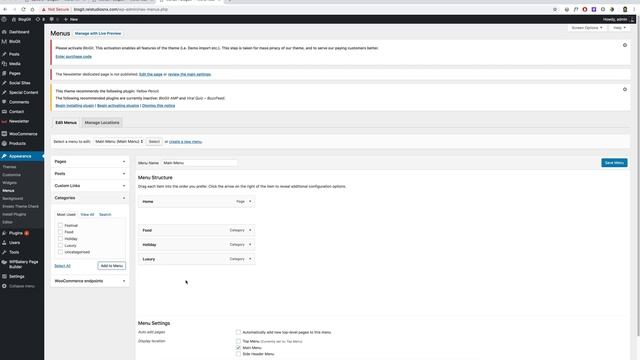Open the BlogXR theme menu icon

(x=4, y=41)
